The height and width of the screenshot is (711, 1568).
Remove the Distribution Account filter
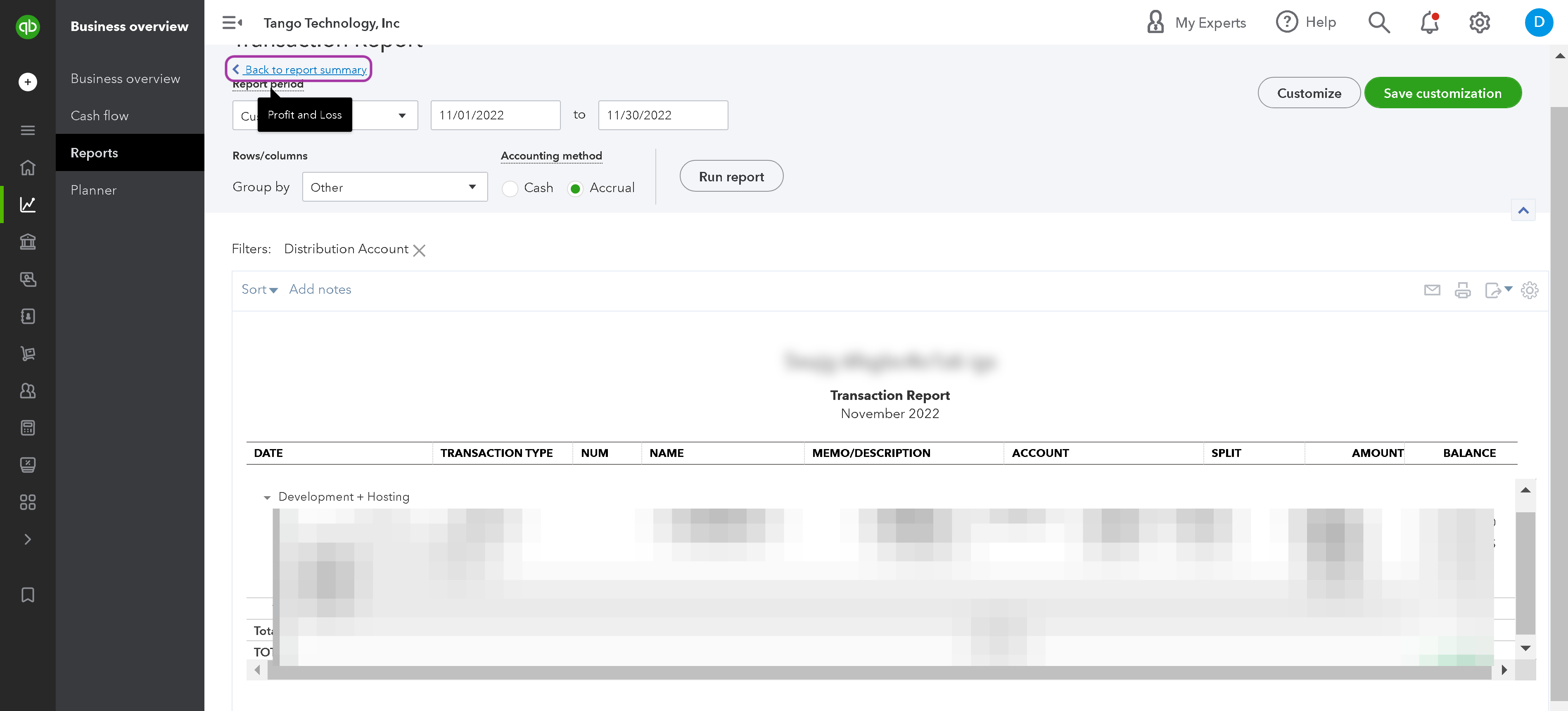coord(419,250)
